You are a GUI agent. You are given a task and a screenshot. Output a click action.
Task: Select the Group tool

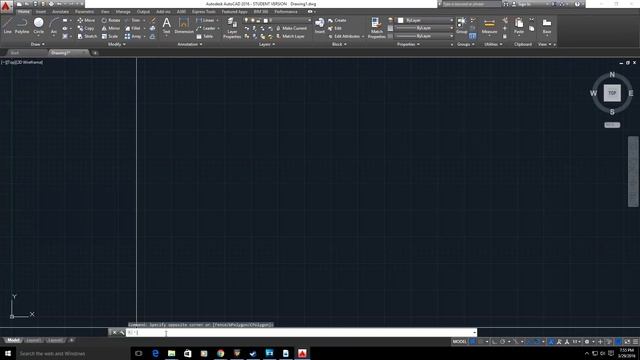click(x=461, y=25)
